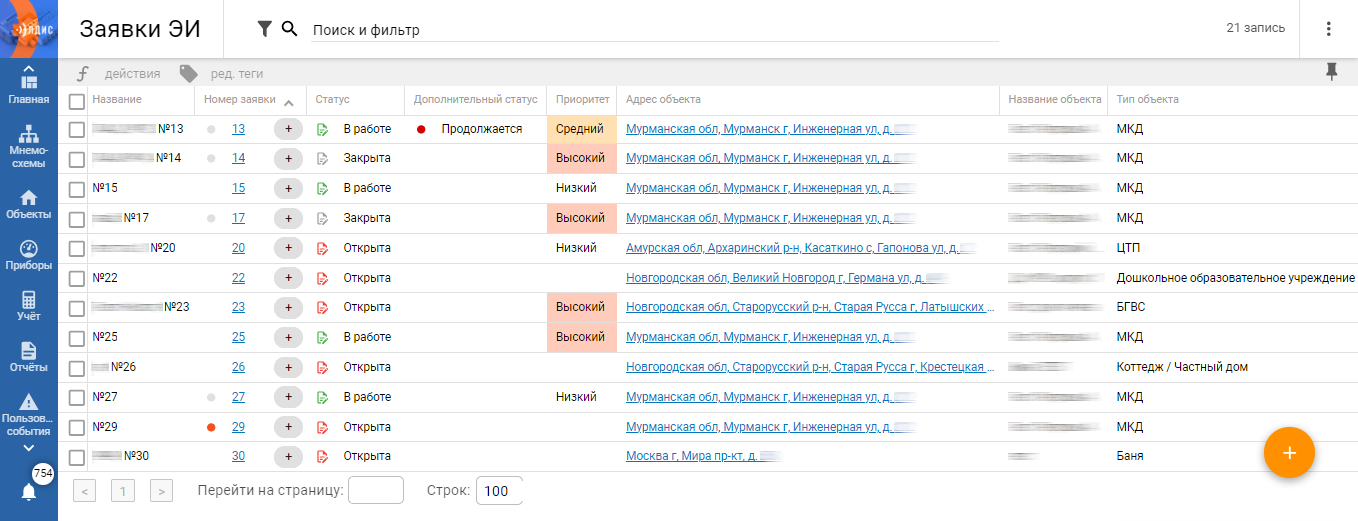Open the filter funnel icon
The image size is (1358, 521).
point(264,29)
